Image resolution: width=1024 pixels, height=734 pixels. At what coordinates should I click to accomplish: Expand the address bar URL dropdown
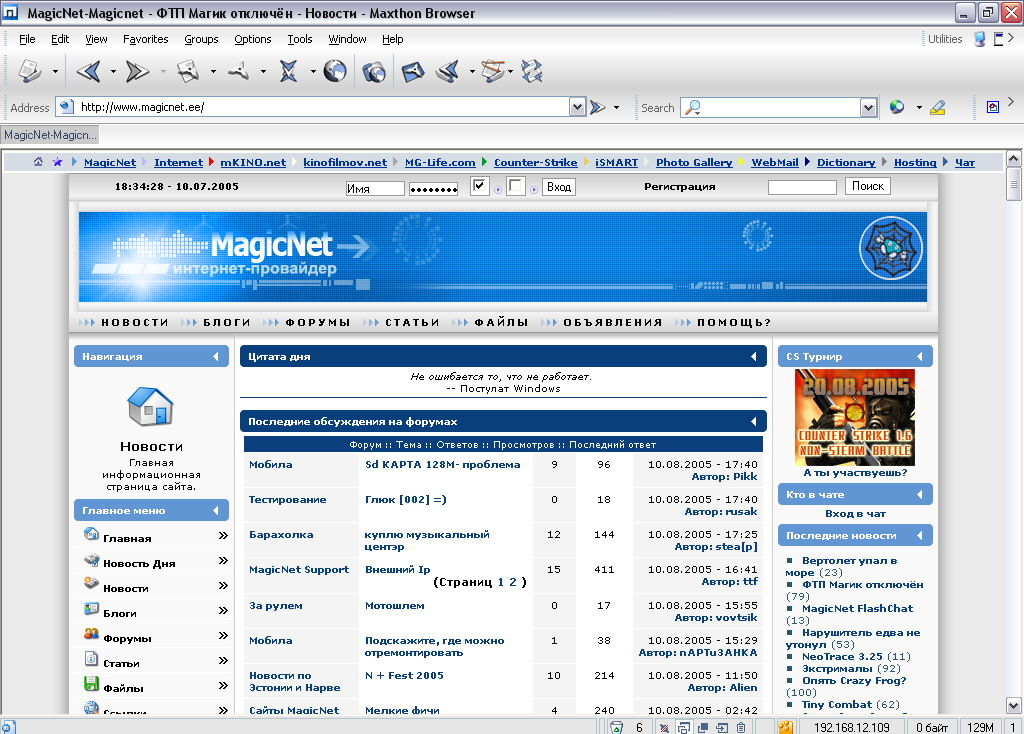(577, 107)
